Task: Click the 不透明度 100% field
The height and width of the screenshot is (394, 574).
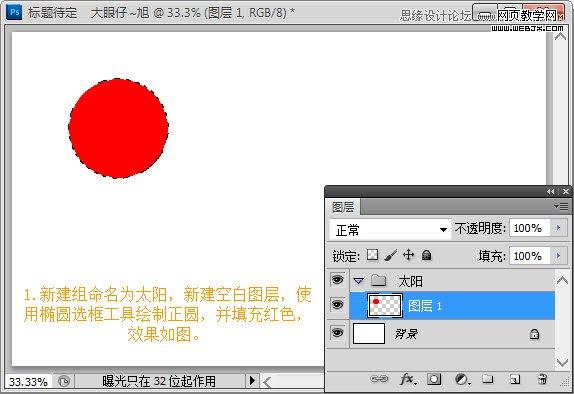Action: click(529, 228)
